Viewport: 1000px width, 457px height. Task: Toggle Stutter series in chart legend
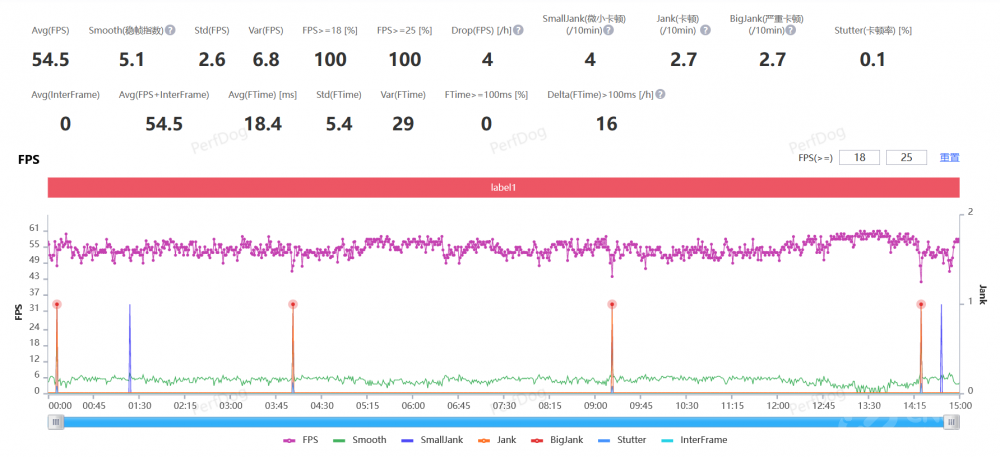[622, 440]
